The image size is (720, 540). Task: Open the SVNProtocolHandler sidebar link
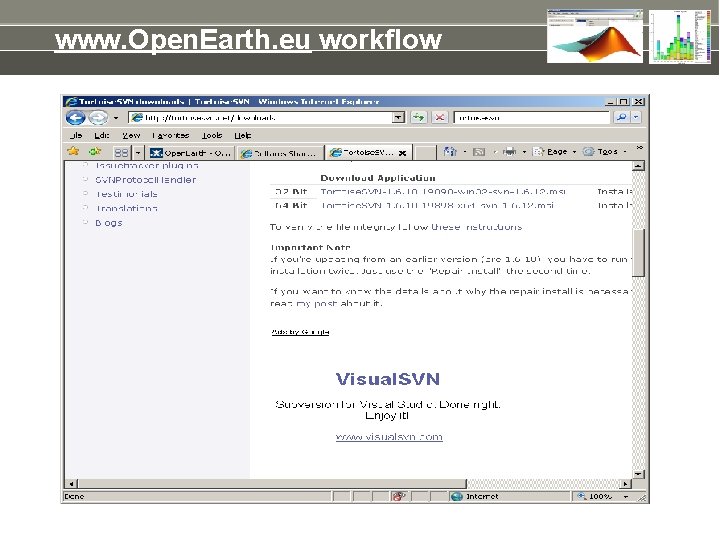coord(146,180)
